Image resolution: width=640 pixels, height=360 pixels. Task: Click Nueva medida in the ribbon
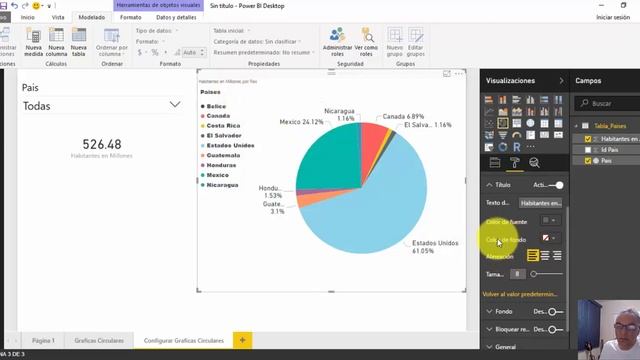[x=33, y=42]
